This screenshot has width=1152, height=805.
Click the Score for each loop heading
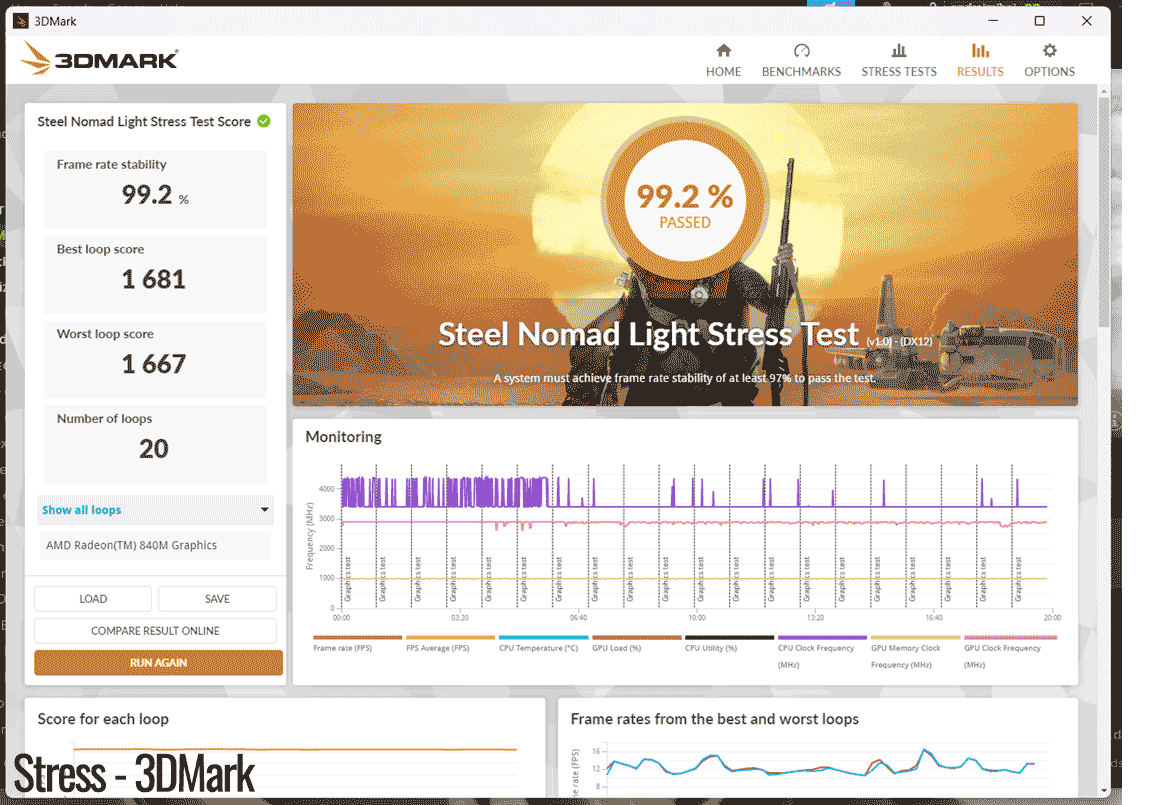coord(103,719)
